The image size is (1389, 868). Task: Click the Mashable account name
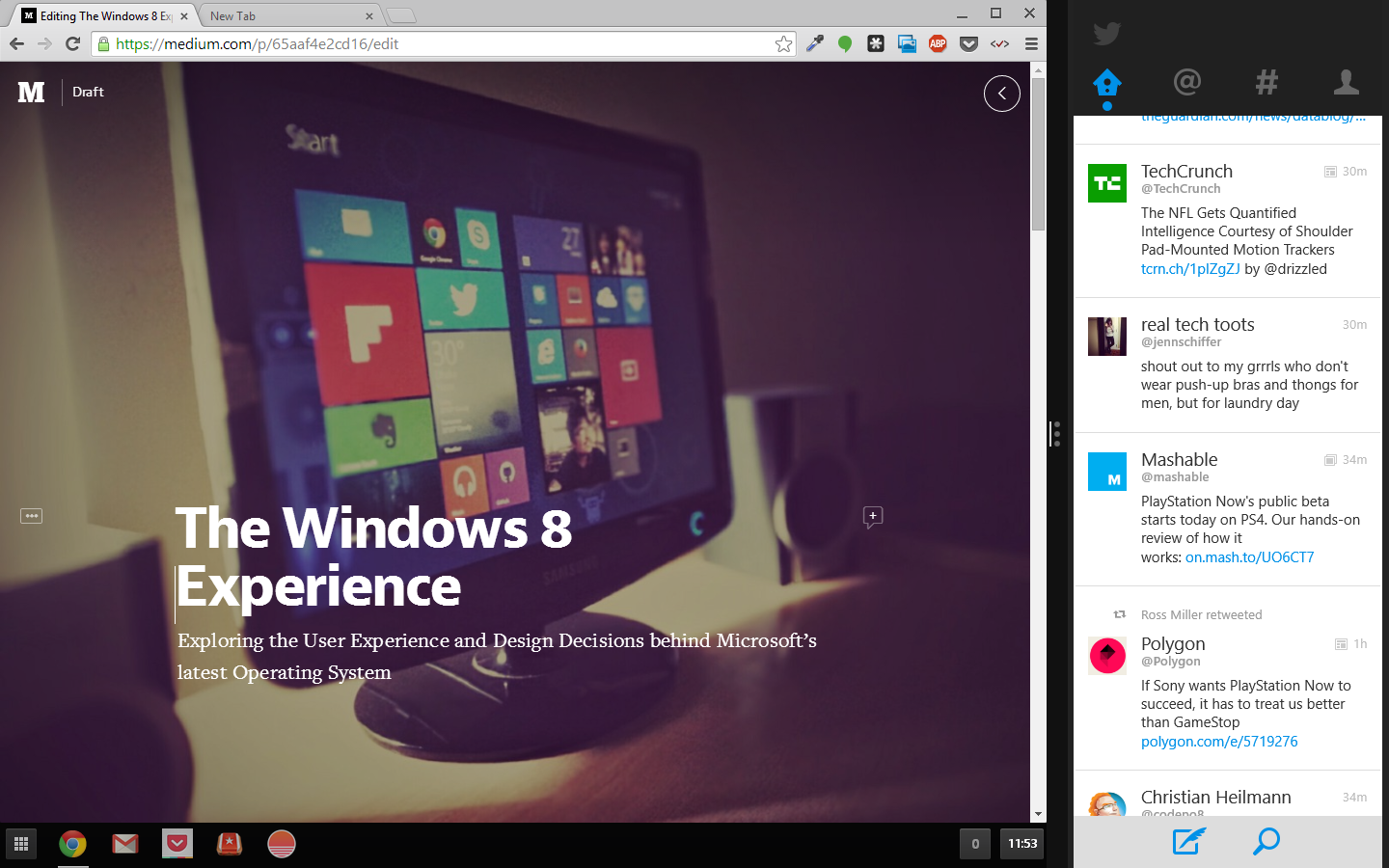[1179, 459]
